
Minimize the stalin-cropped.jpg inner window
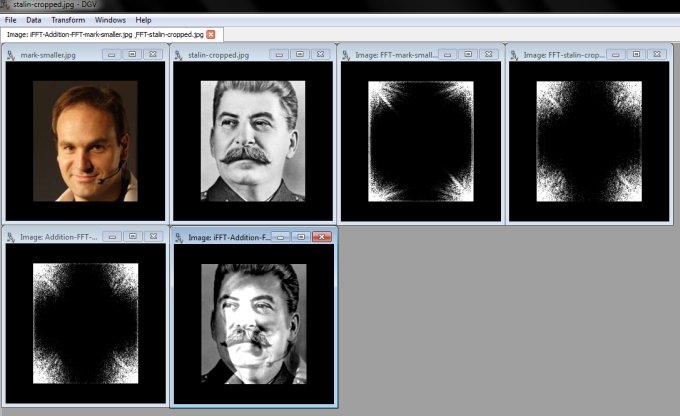click(x=279, y=54)
